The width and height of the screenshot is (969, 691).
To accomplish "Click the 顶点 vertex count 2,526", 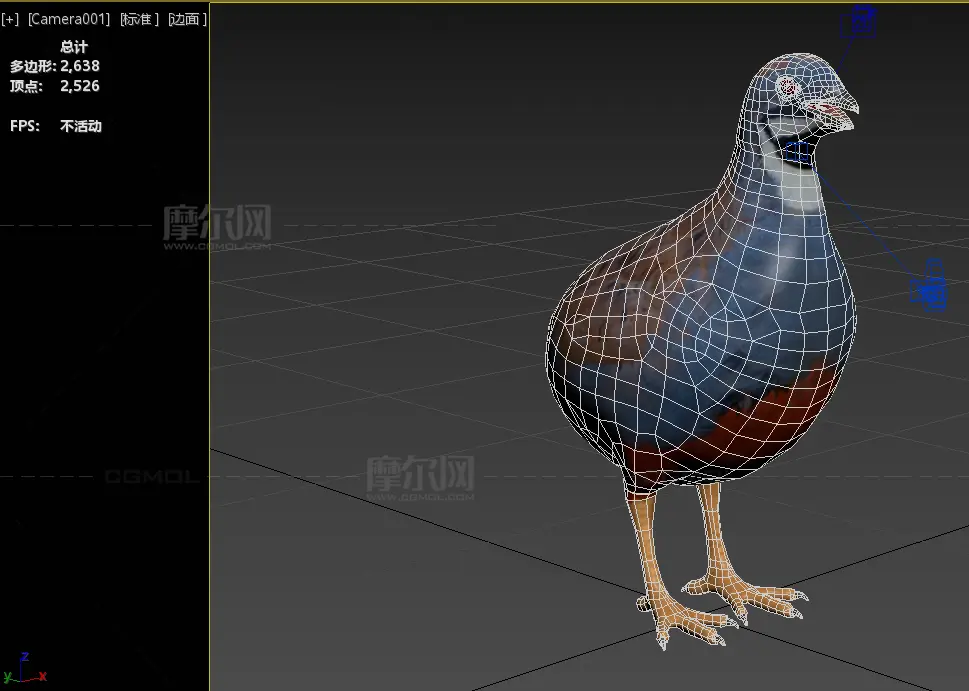I will (x=79, y=86).
